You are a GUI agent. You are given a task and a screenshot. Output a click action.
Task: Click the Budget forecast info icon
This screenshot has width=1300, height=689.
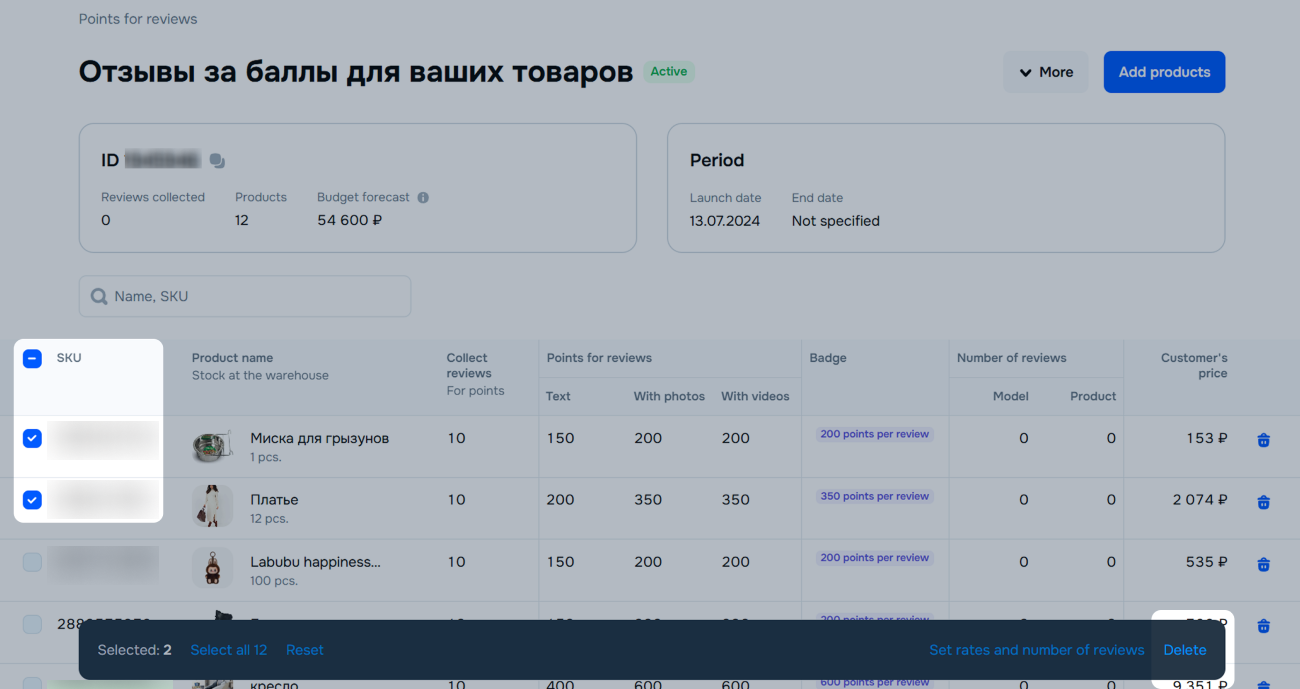423,198
